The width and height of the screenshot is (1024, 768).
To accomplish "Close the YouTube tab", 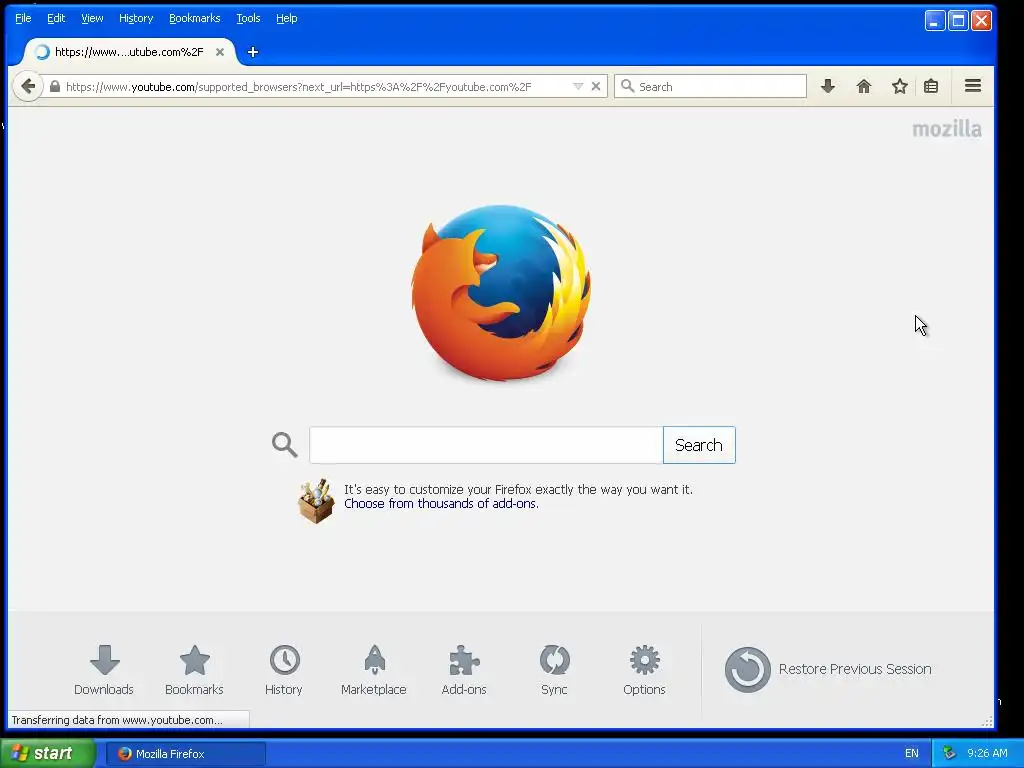I will click(x=220, y=52).
